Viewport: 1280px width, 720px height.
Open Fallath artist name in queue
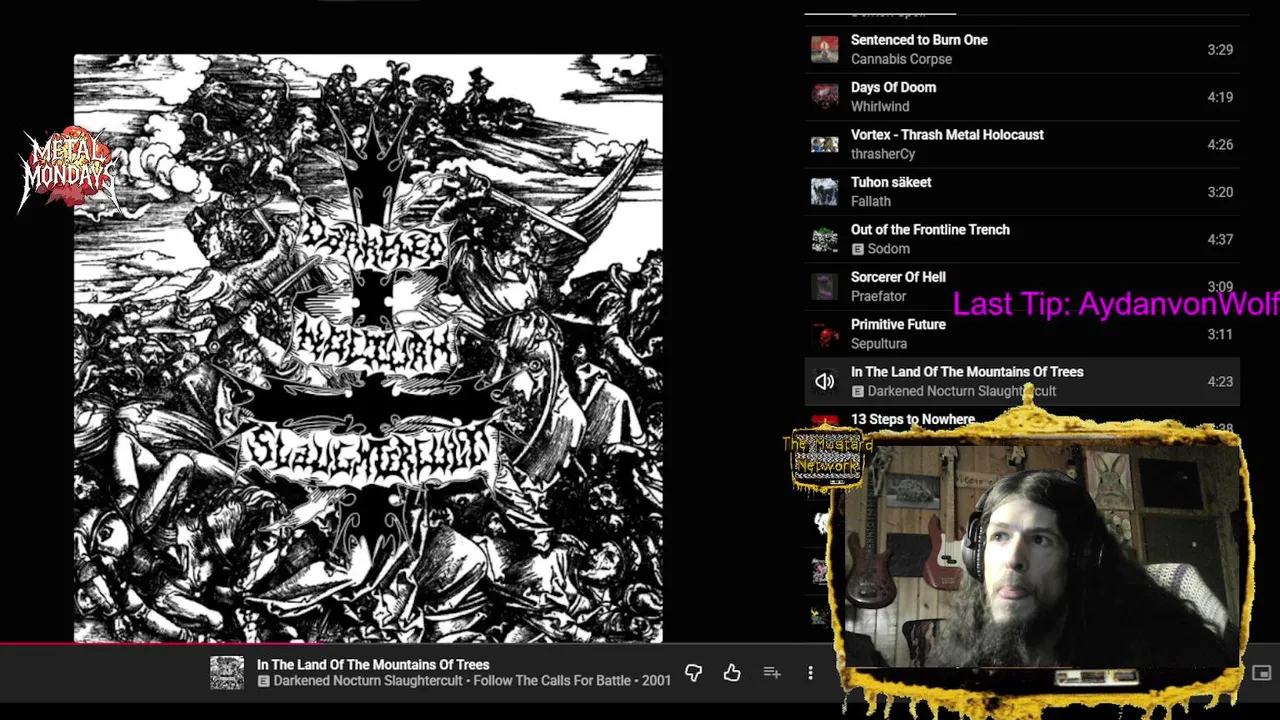[x=871, y=201]
